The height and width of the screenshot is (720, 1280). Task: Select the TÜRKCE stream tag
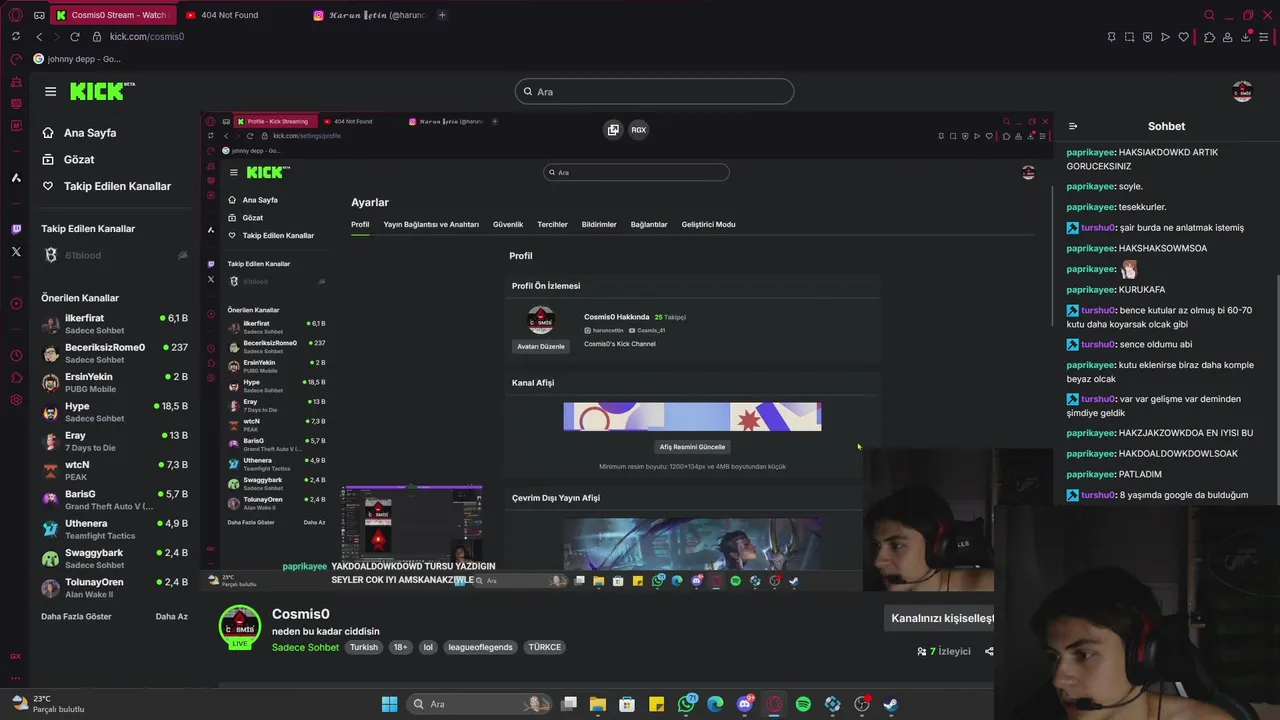(545, 647)
